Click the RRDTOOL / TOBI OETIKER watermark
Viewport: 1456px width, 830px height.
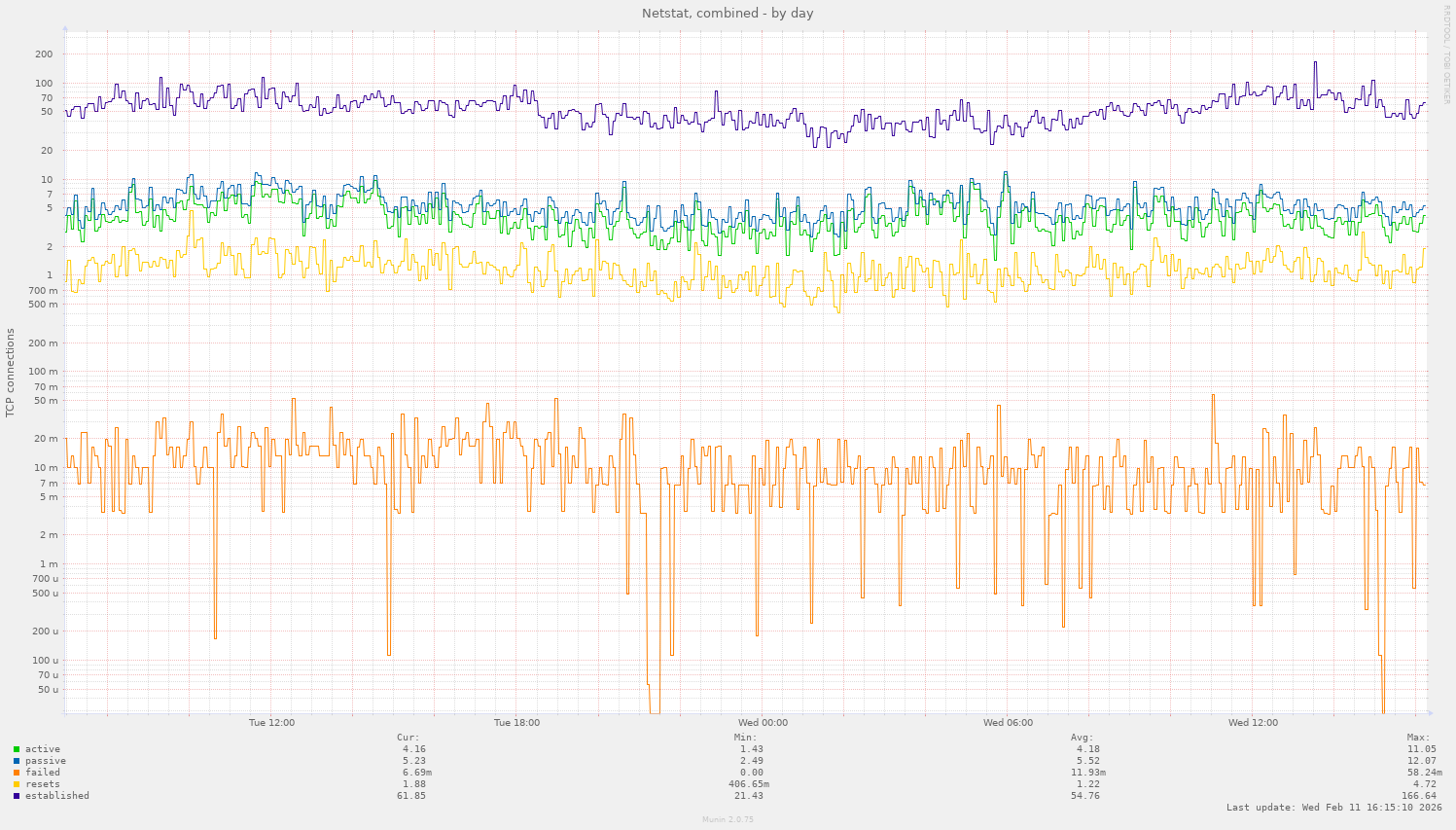1447,54
